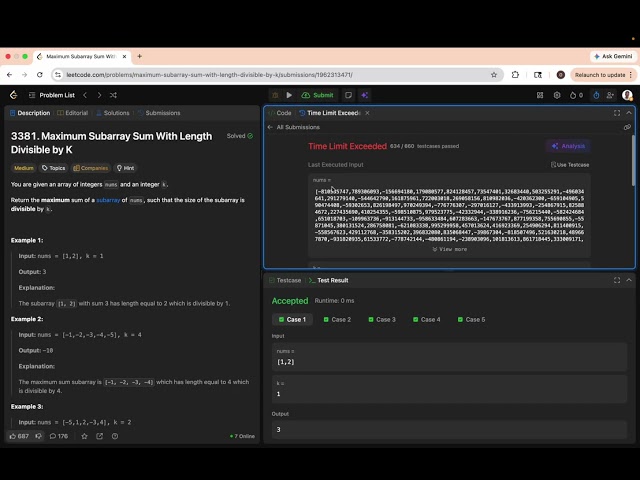The width and height of the screenshot is (640, 480).
Task: Select the Time Limit Exceeded tab
Action: click(x=330, y=113)
